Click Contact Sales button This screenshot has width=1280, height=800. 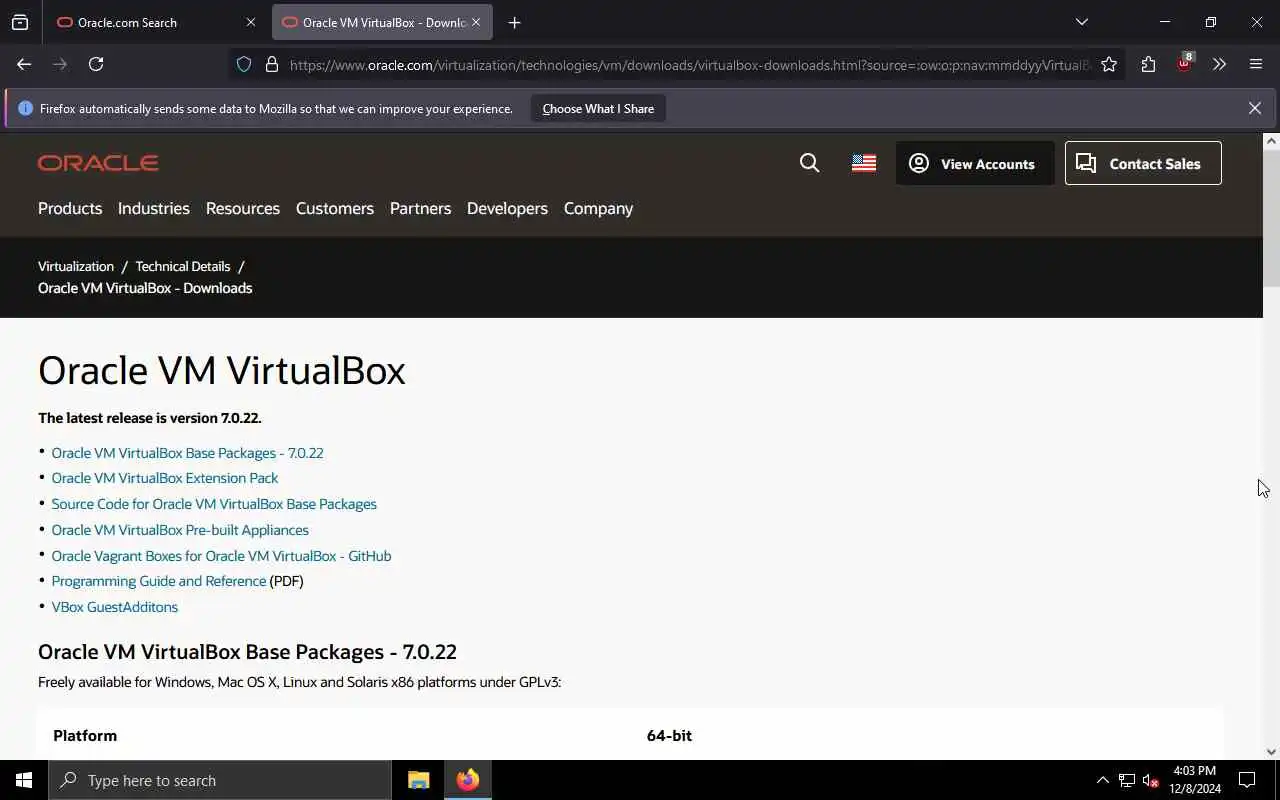[x=1143, y=163]
